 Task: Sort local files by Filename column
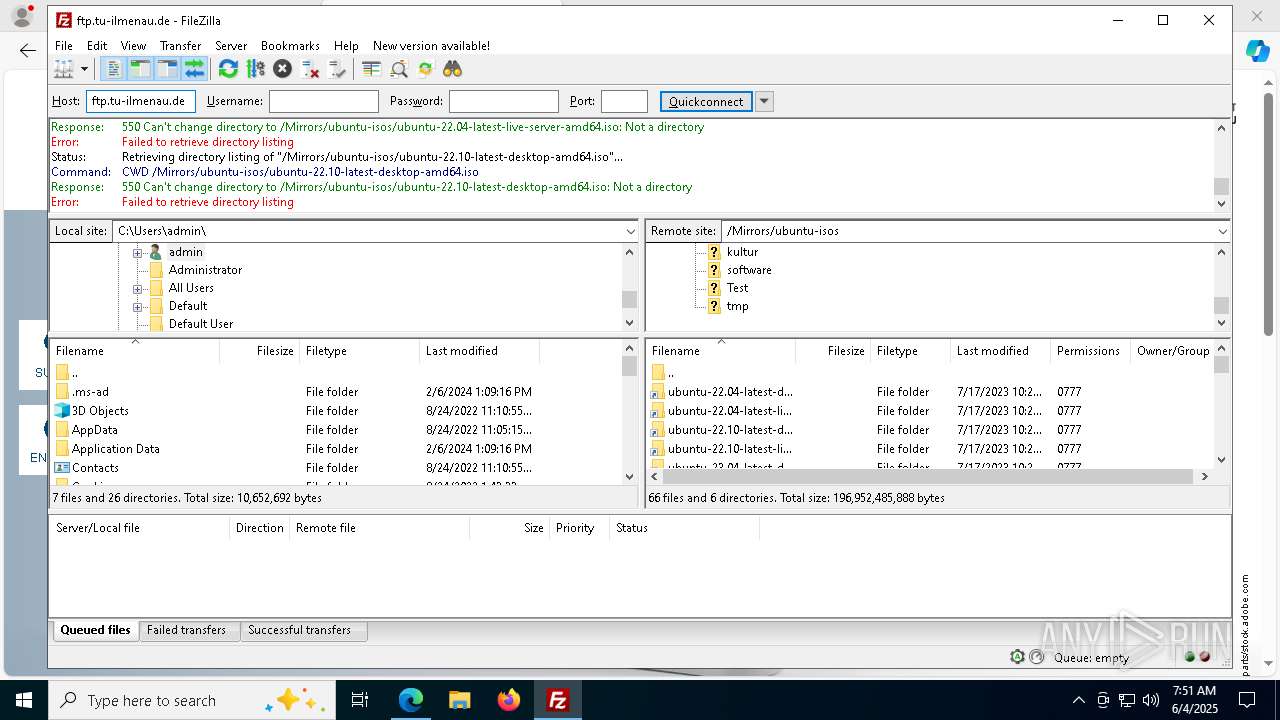(135, 351)
